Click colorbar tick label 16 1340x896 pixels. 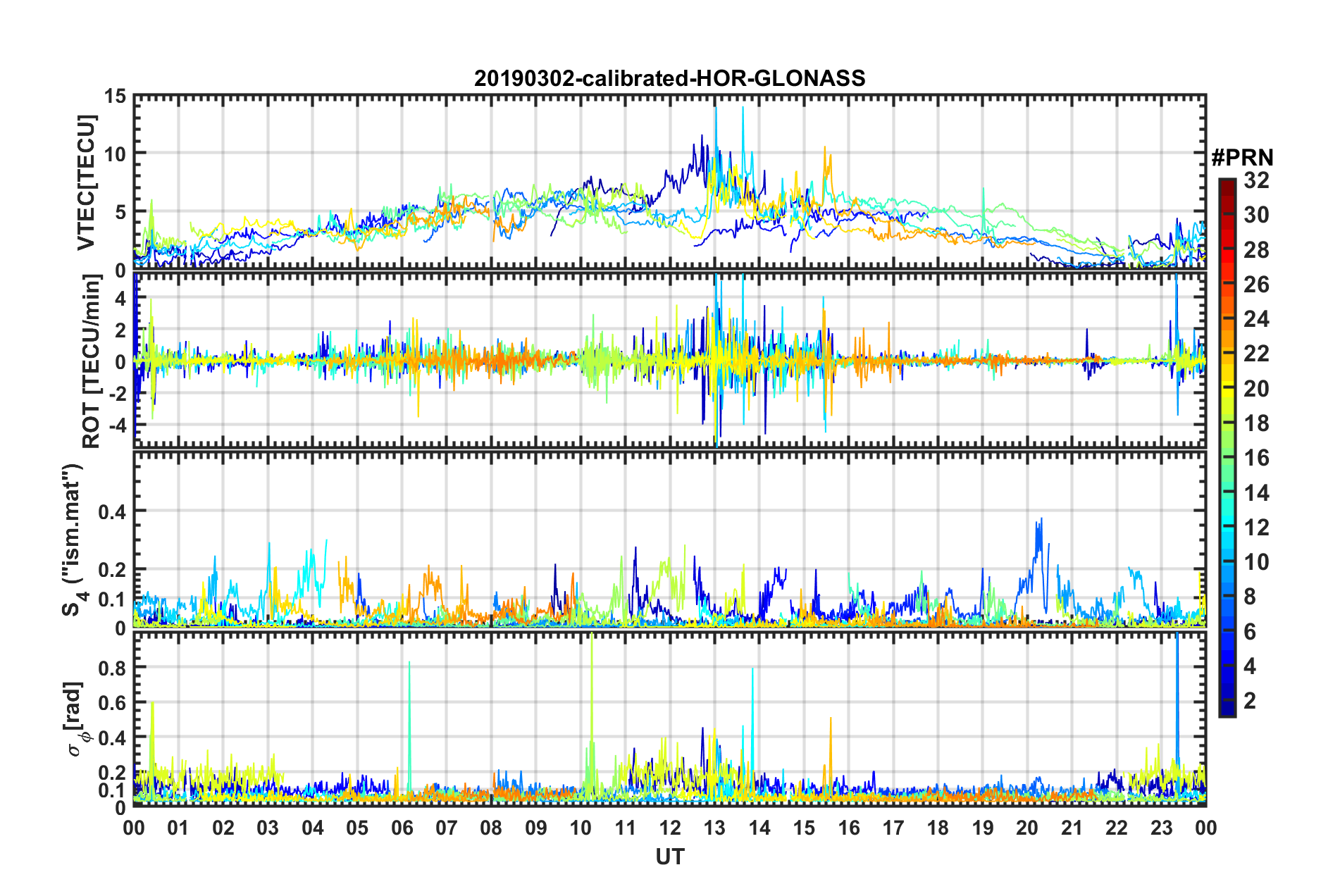click(x=1256, y=458)
